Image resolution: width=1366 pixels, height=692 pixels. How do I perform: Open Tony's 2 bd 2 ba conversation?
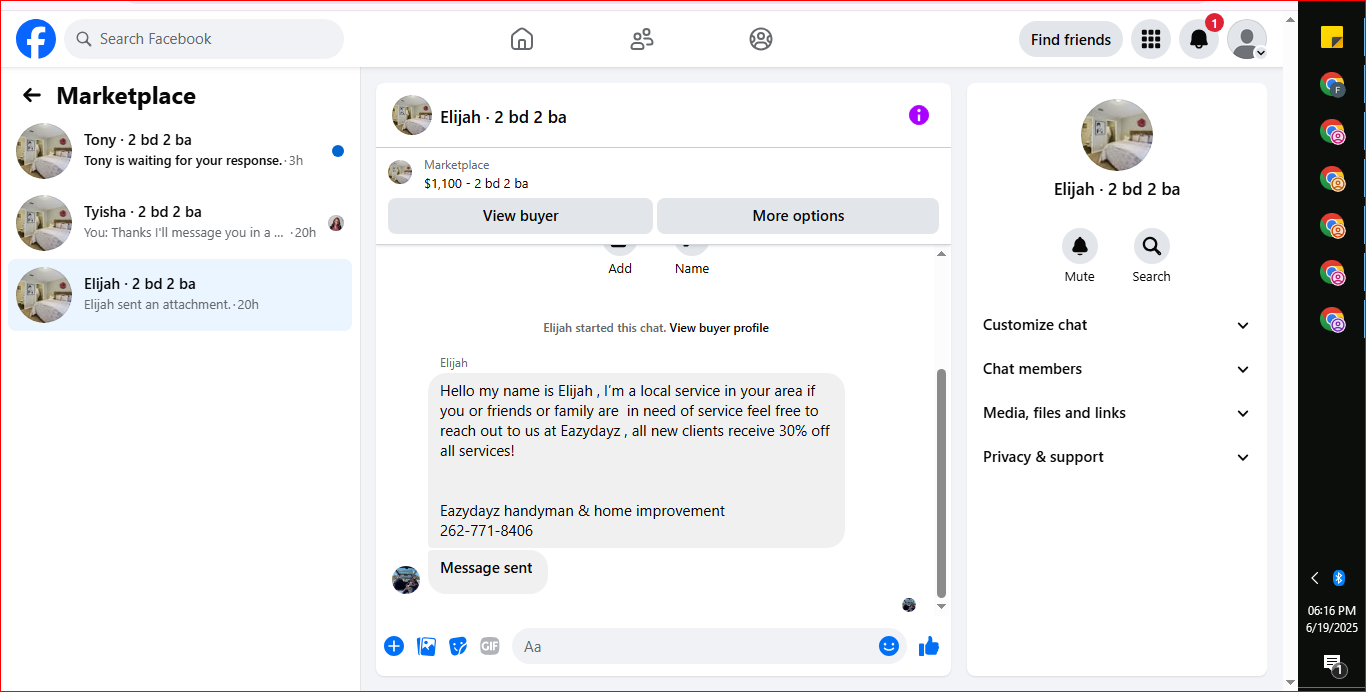[x=180, y=151]
